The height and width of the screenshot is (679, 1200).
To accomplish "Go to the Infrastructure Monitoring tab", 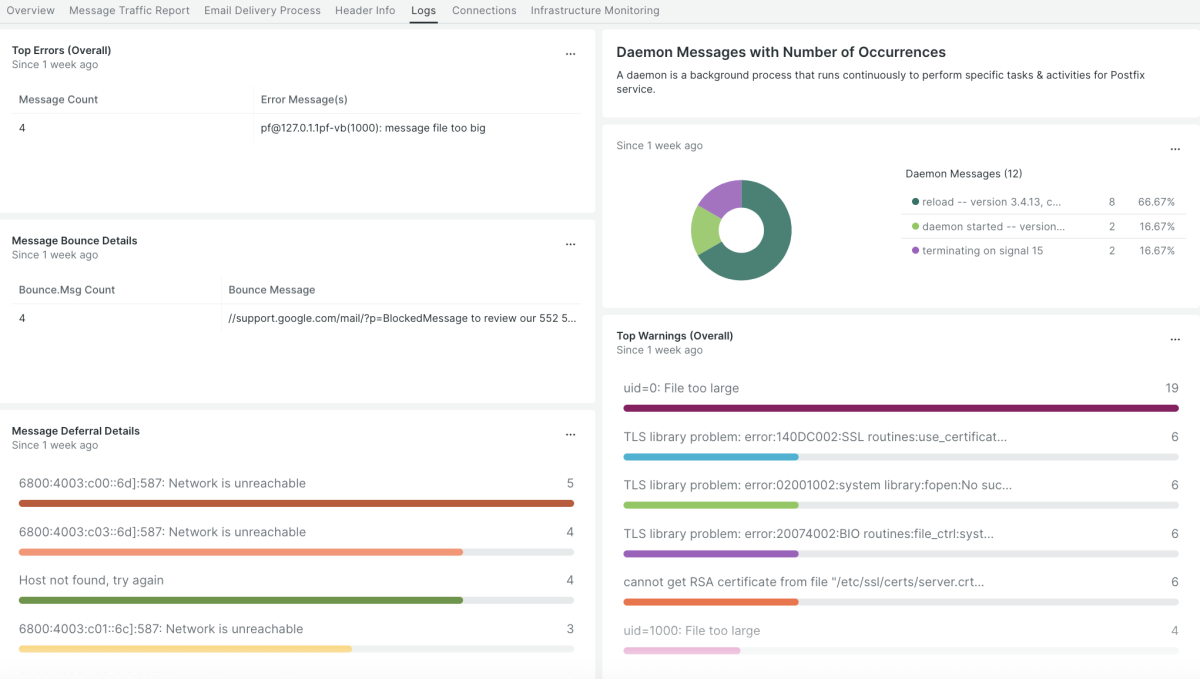I will (595, 11).
